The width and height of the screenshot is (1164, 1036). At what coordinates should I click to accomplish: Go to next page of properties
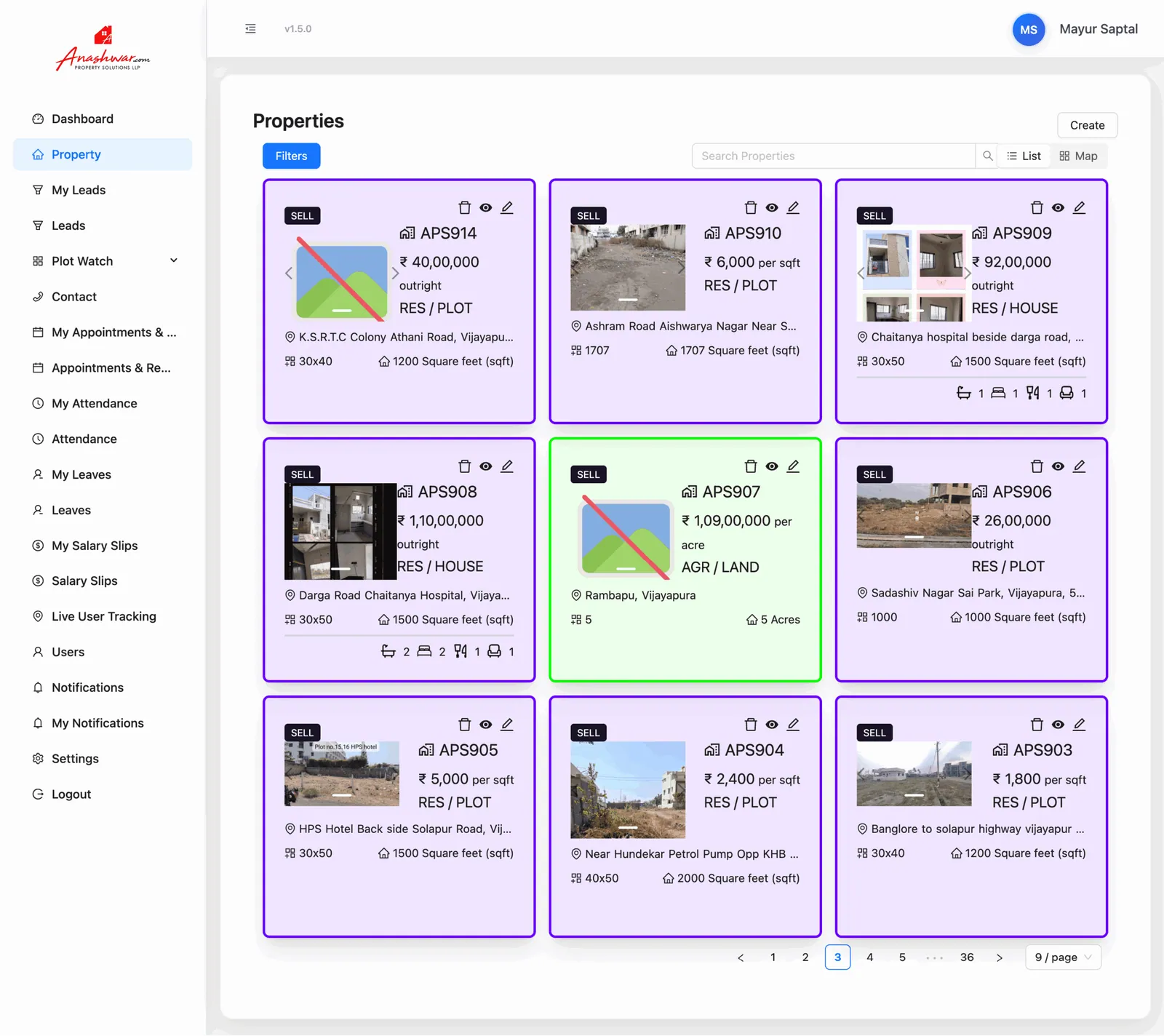tap(1000, 957)
